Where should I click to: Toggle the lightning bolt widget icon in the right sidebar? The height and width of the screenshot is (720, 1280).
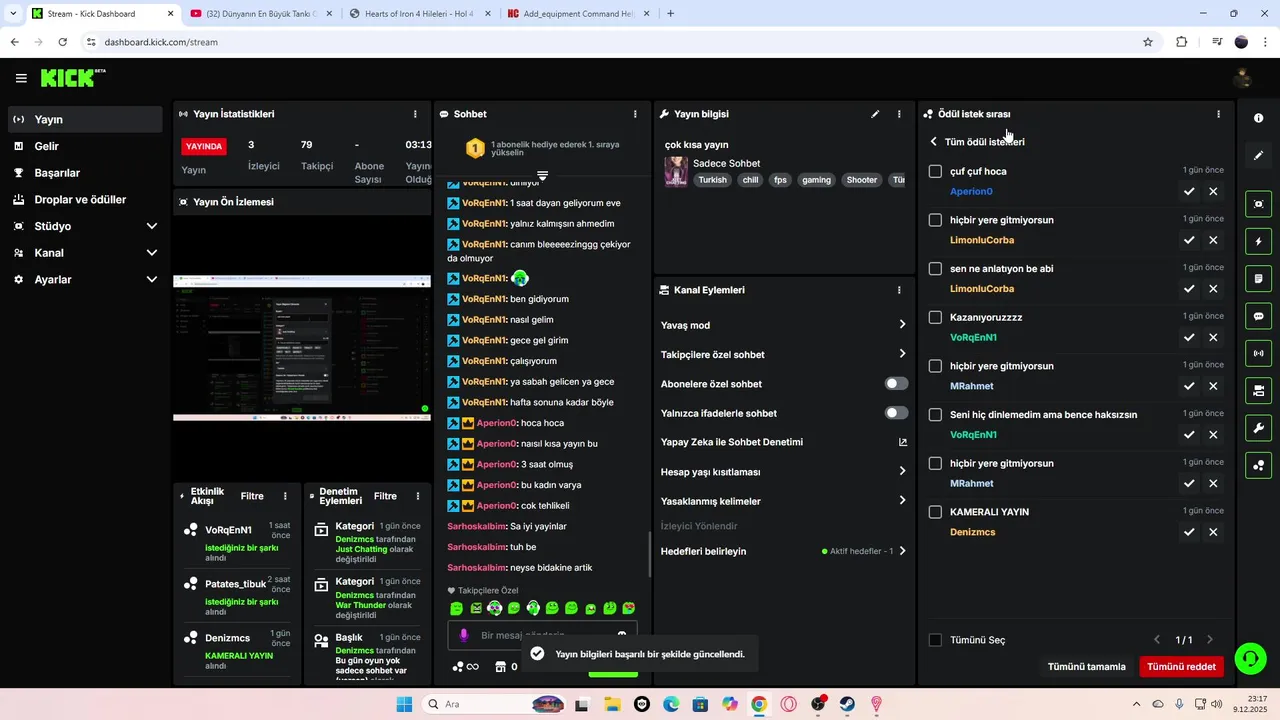pos(1258,241)
